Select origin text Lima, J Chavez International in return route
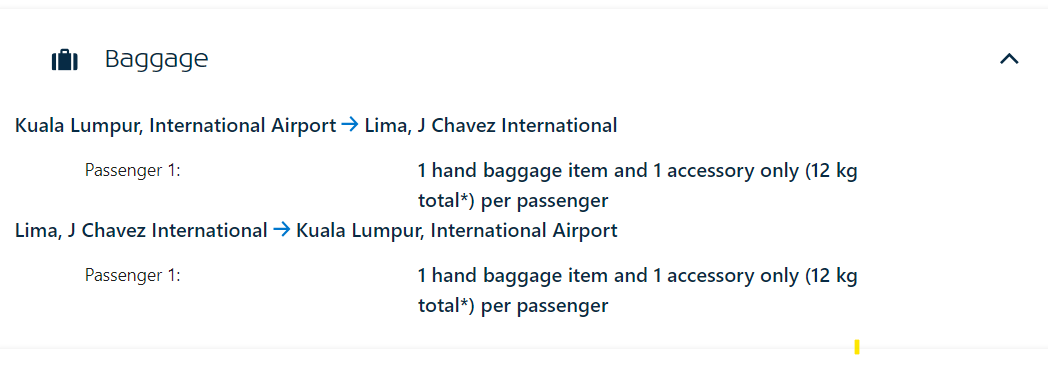The height and width of the screenshot is (367, 1048). coord(141,231)
